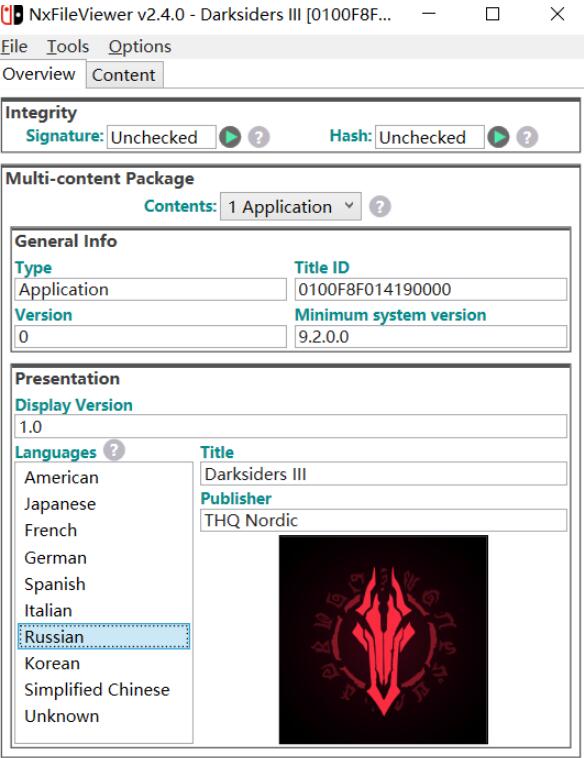Click the NxFileViewer app icon in title bar

pyautogui.click(x=12, y=15)
